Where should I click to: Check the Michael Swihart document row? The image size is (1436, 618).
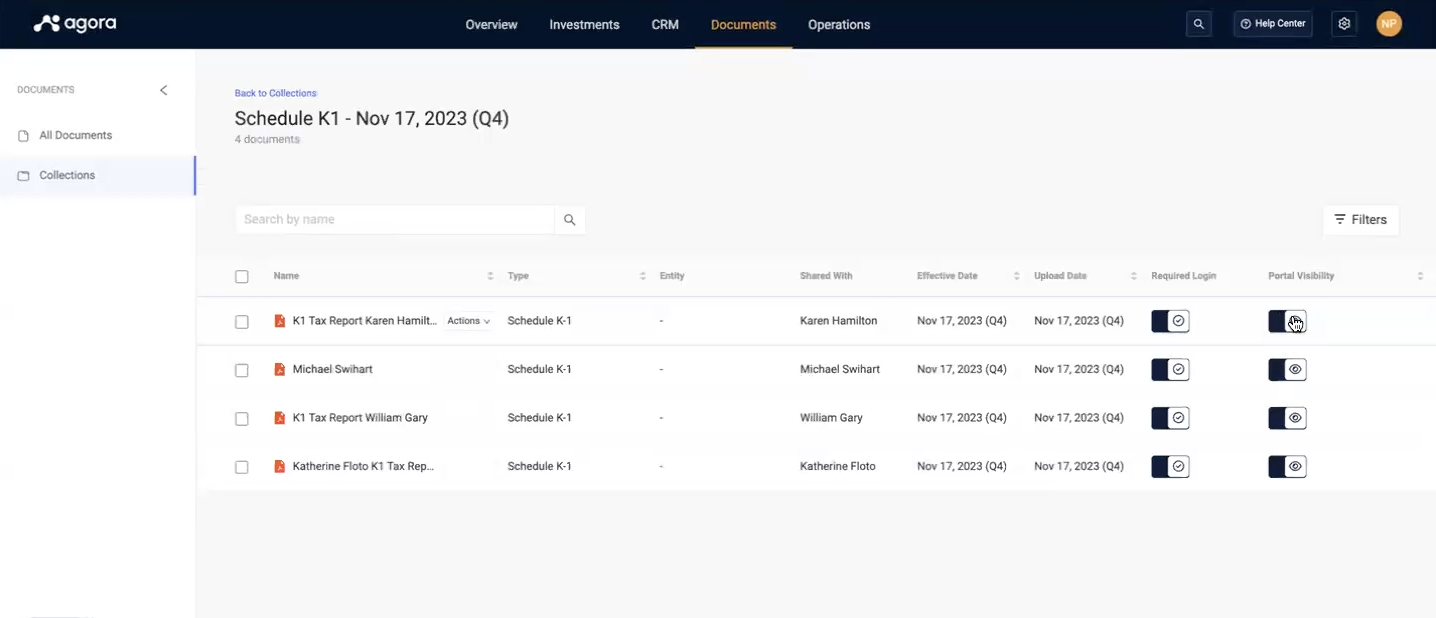[242, 370]
